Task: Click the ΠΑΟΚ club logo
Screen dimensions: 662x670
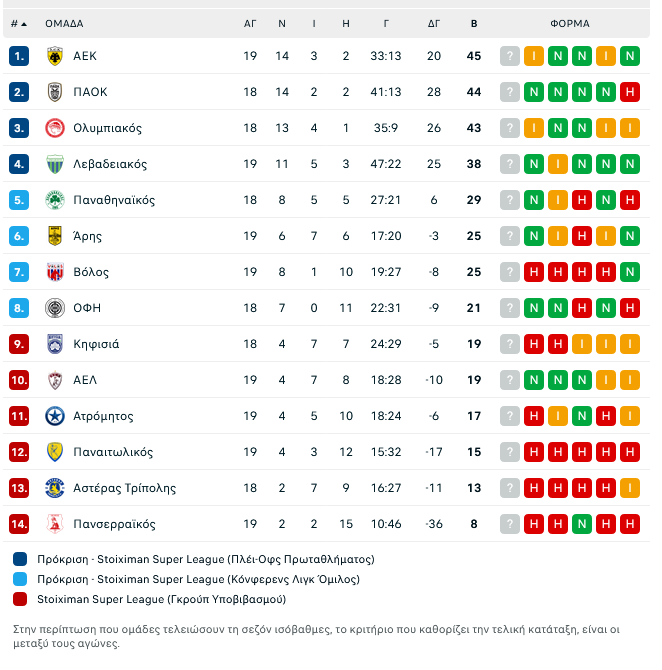Action: click(55, 92)
